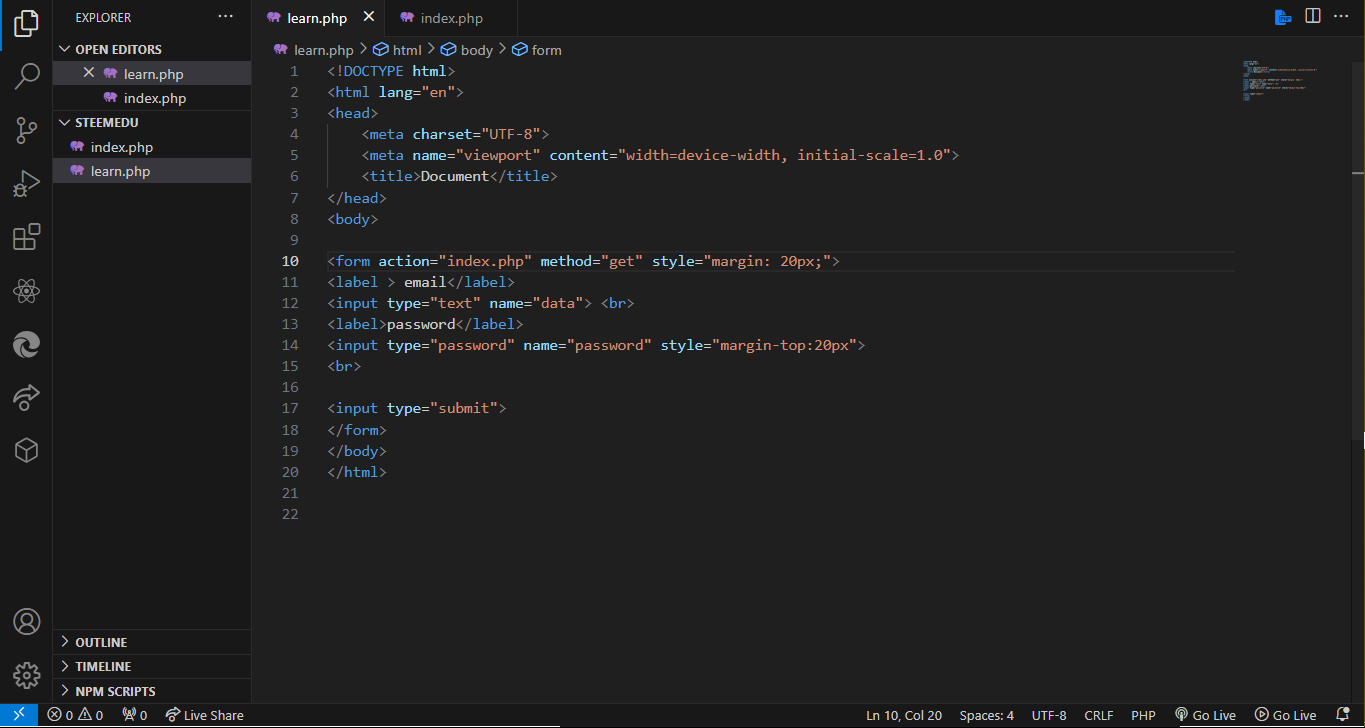Close the learn.php editor tab

(369, 17)
